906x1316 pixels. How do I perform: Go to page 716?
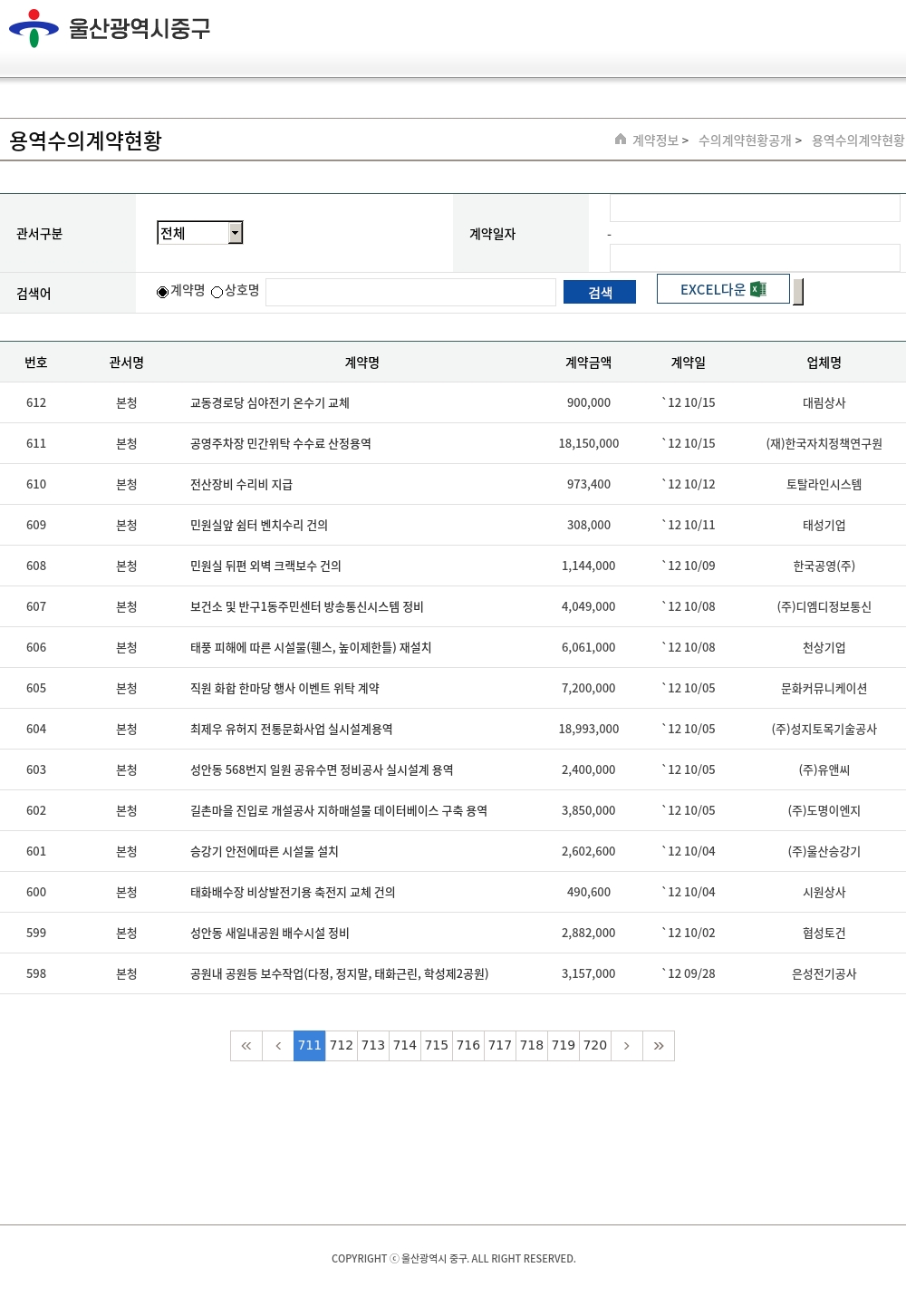(468, 1046)
